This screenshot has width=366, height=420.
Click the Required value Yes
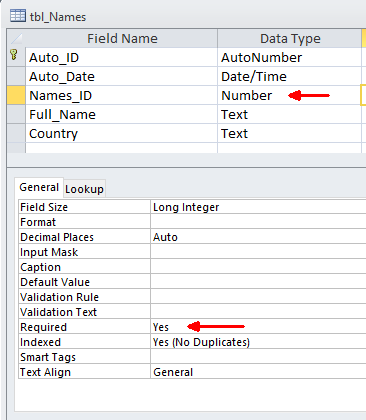pos(258,327)
